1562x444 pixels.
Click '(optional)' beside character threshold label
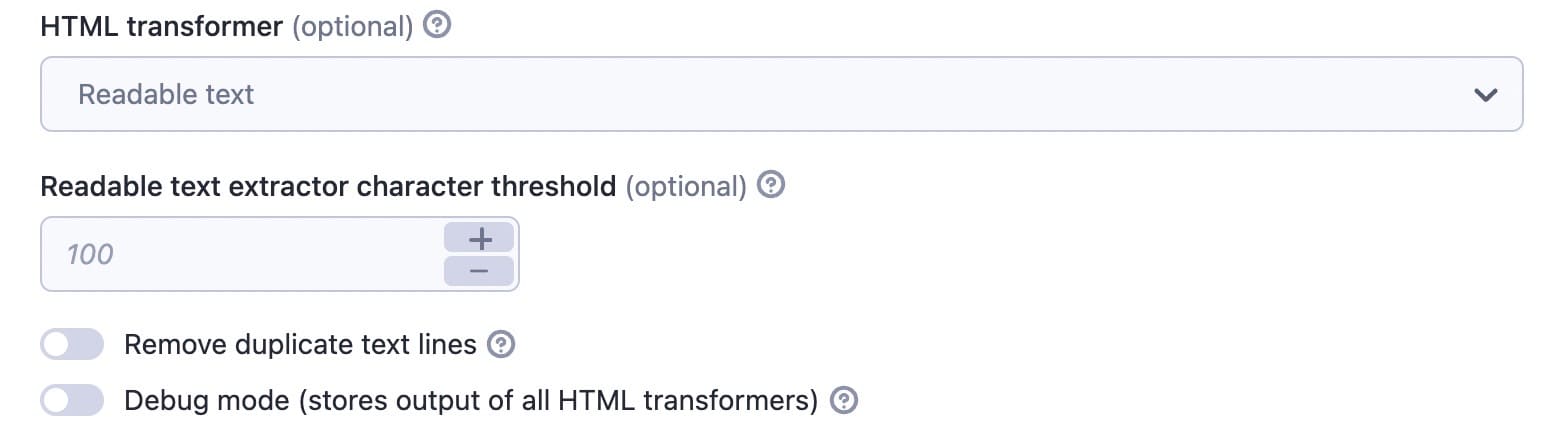click(686, 186)
